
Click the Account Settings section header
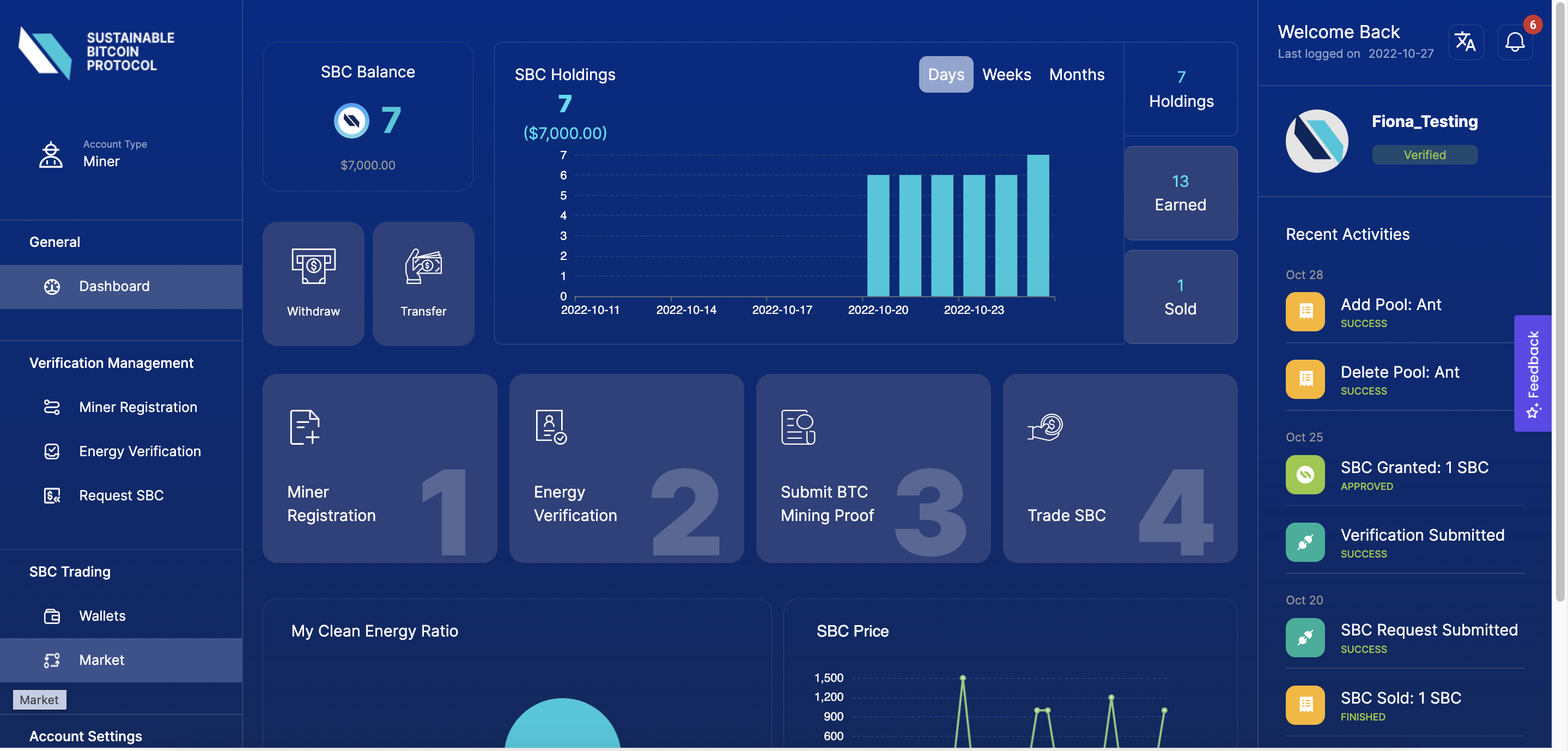click(85, 736)
